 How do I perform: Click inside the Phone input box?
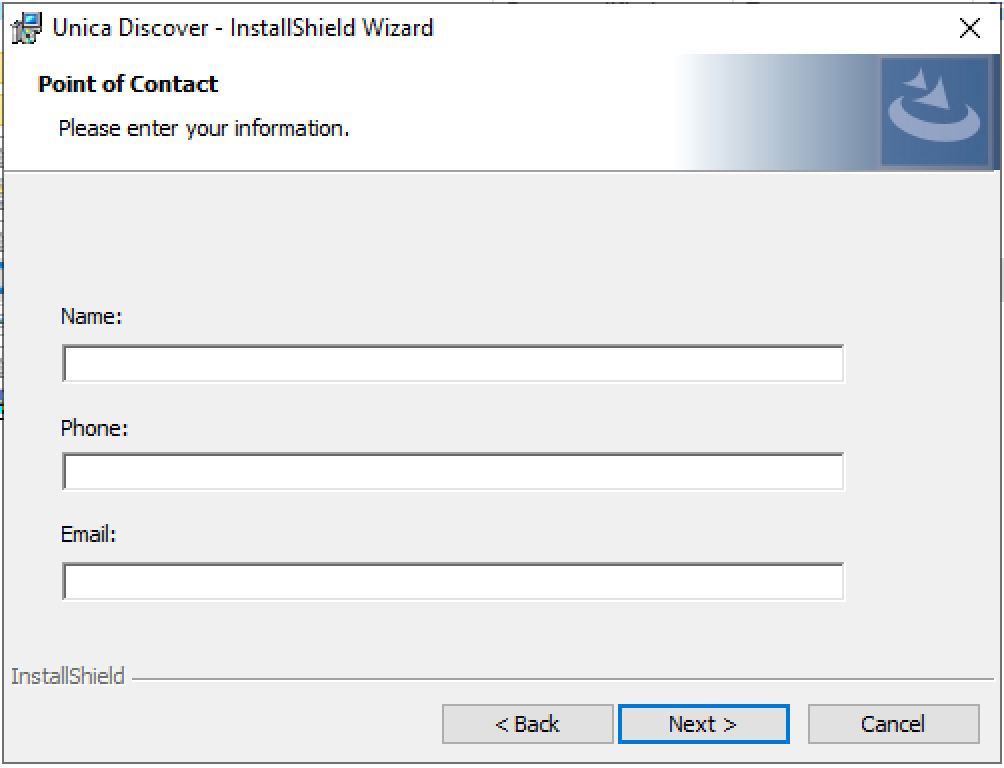(453, 472)
